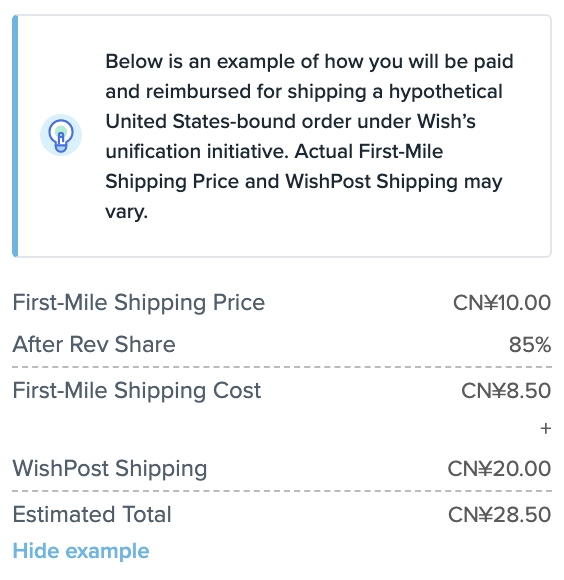The width and height of the screenshot is (564, 580).
Task: Click the Estimated Total label
Action: click(x=92, y=515)
